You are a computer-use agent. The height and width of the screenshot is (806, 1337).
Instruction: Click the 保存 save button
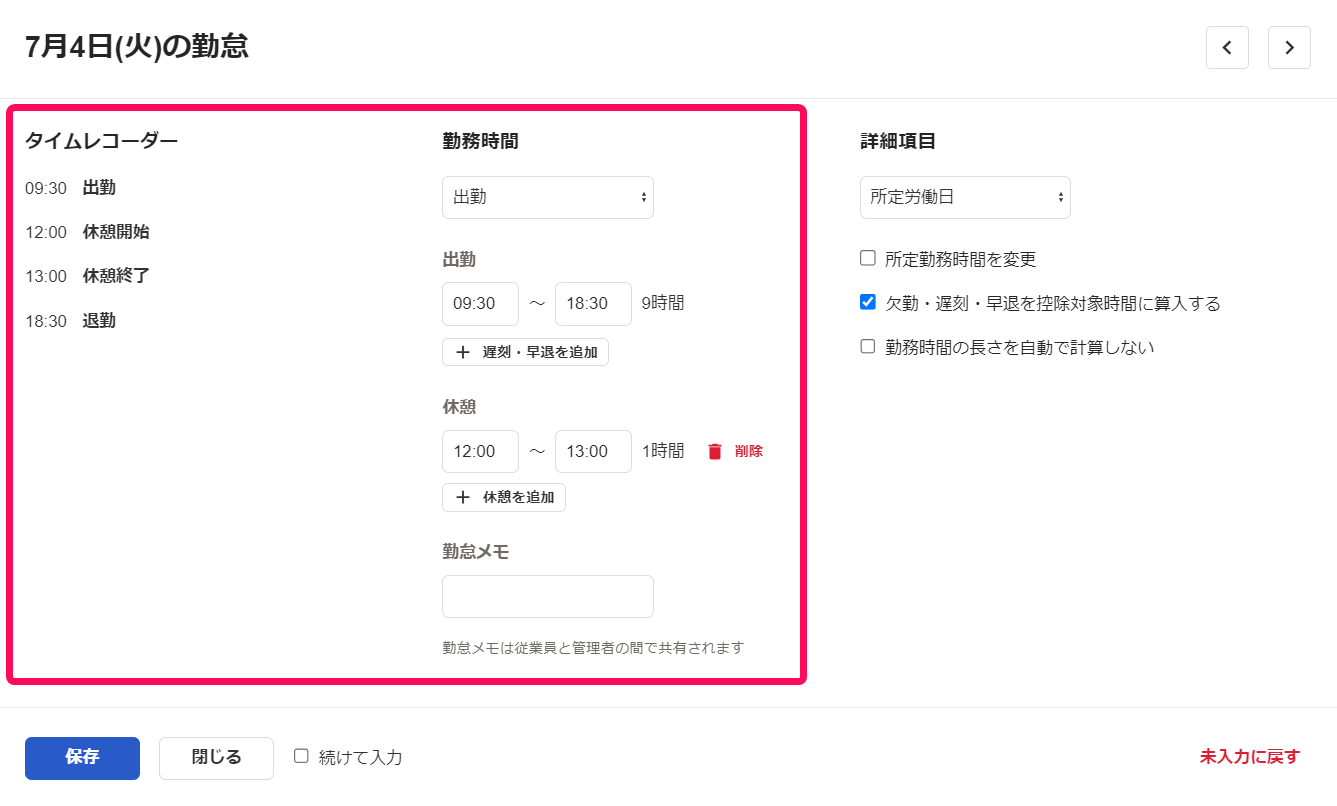coord(82,757)
